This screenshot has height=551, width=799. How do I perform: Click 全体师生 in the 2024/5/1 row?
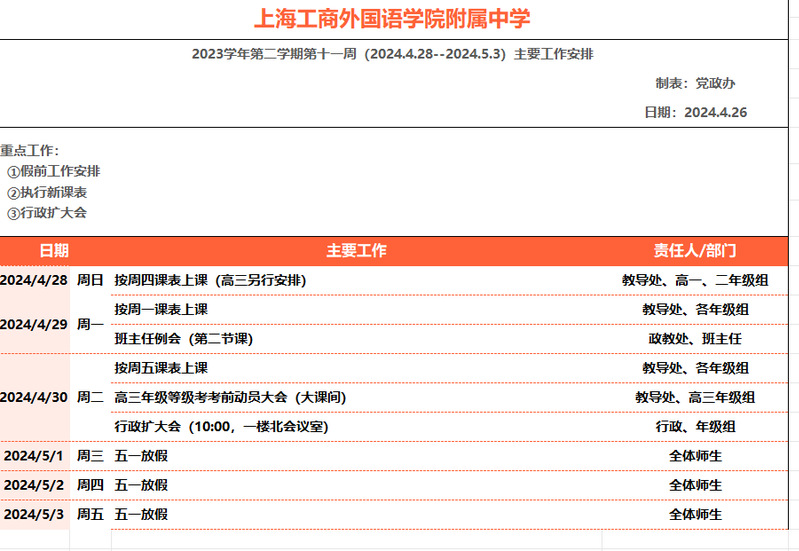695,456
